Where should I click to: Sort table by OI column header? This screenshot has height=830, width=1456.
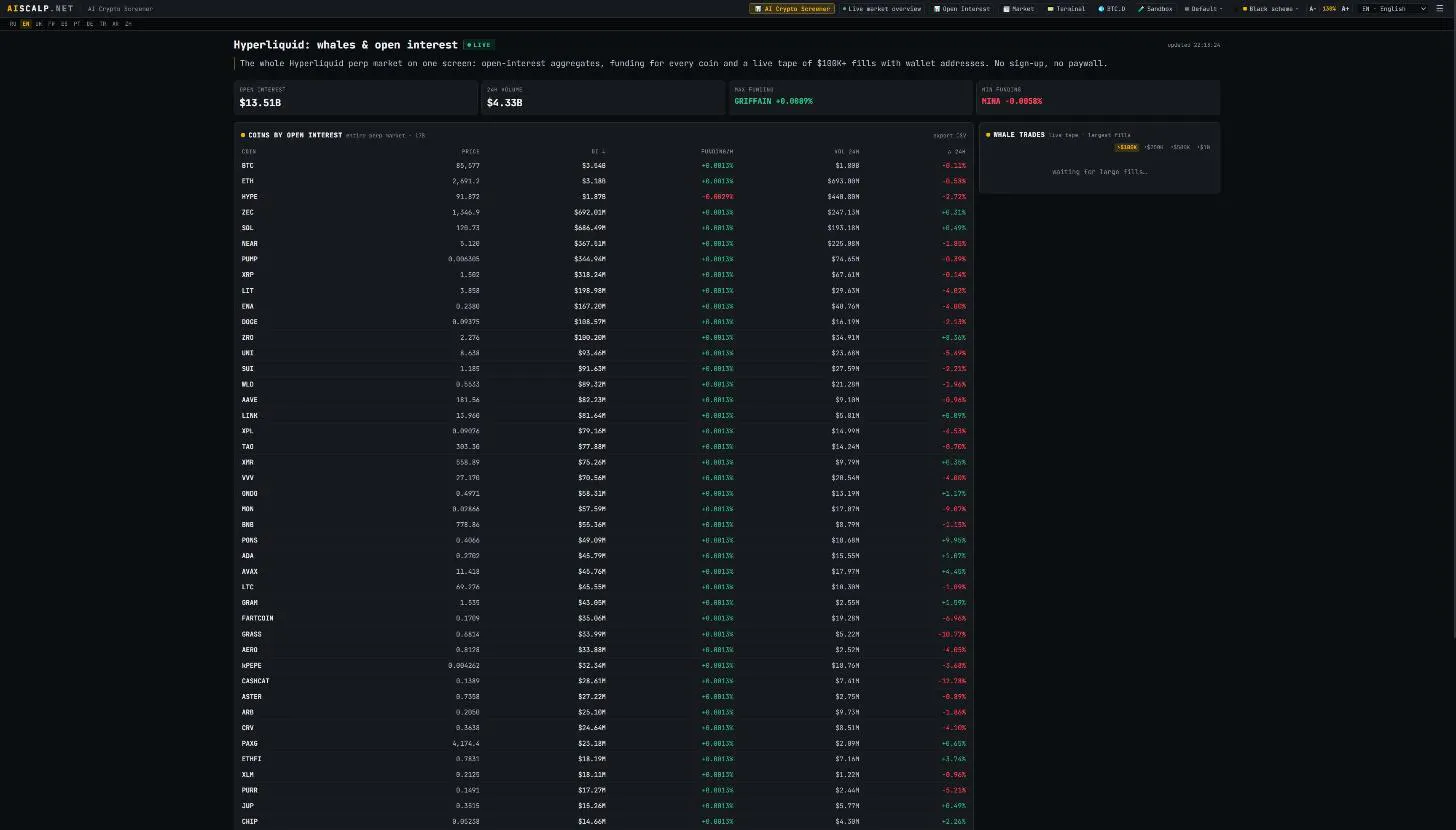click(597, 151)
